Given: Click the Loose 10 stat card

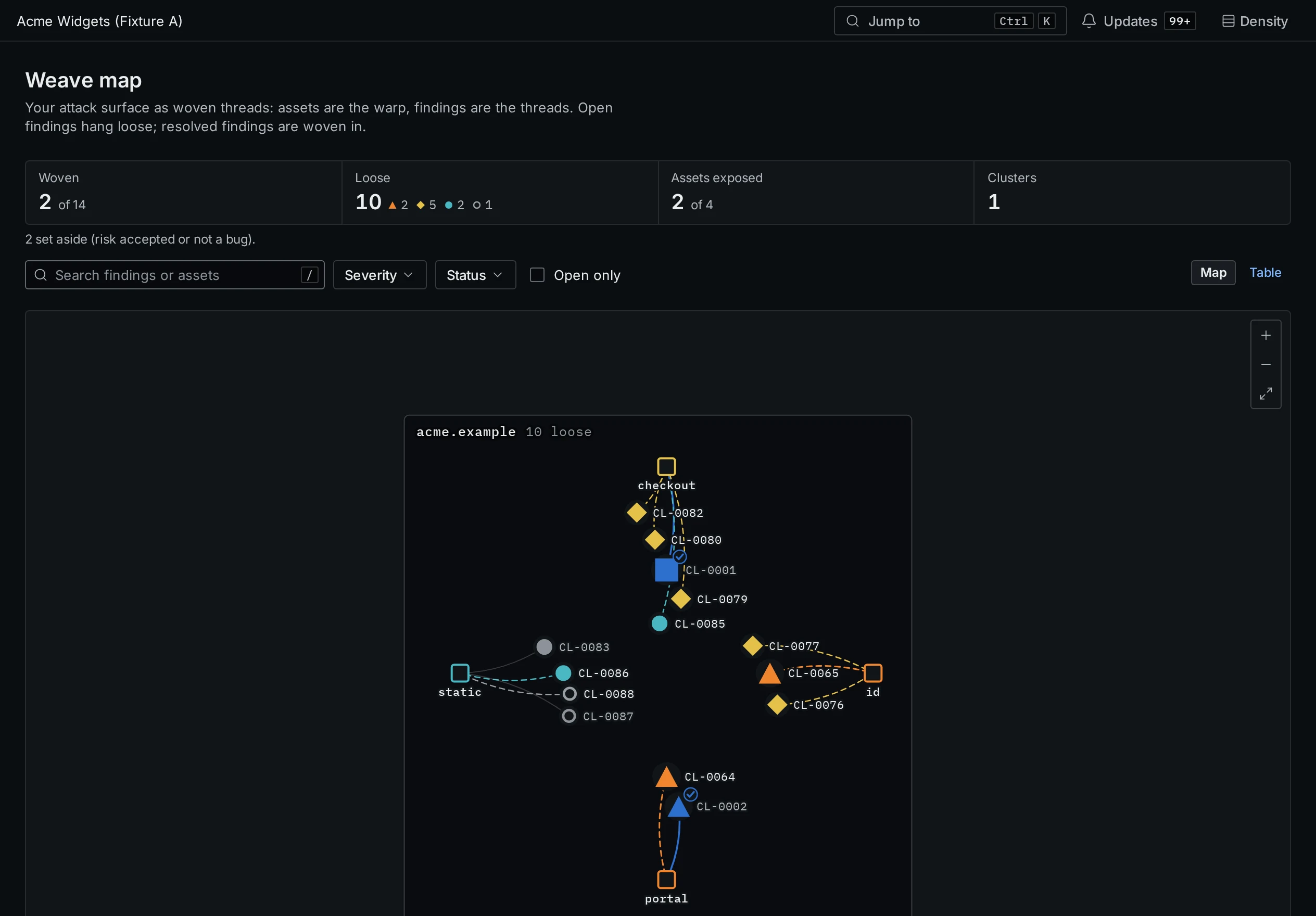Looking at the screenshot, I should (x=500, y=193).
